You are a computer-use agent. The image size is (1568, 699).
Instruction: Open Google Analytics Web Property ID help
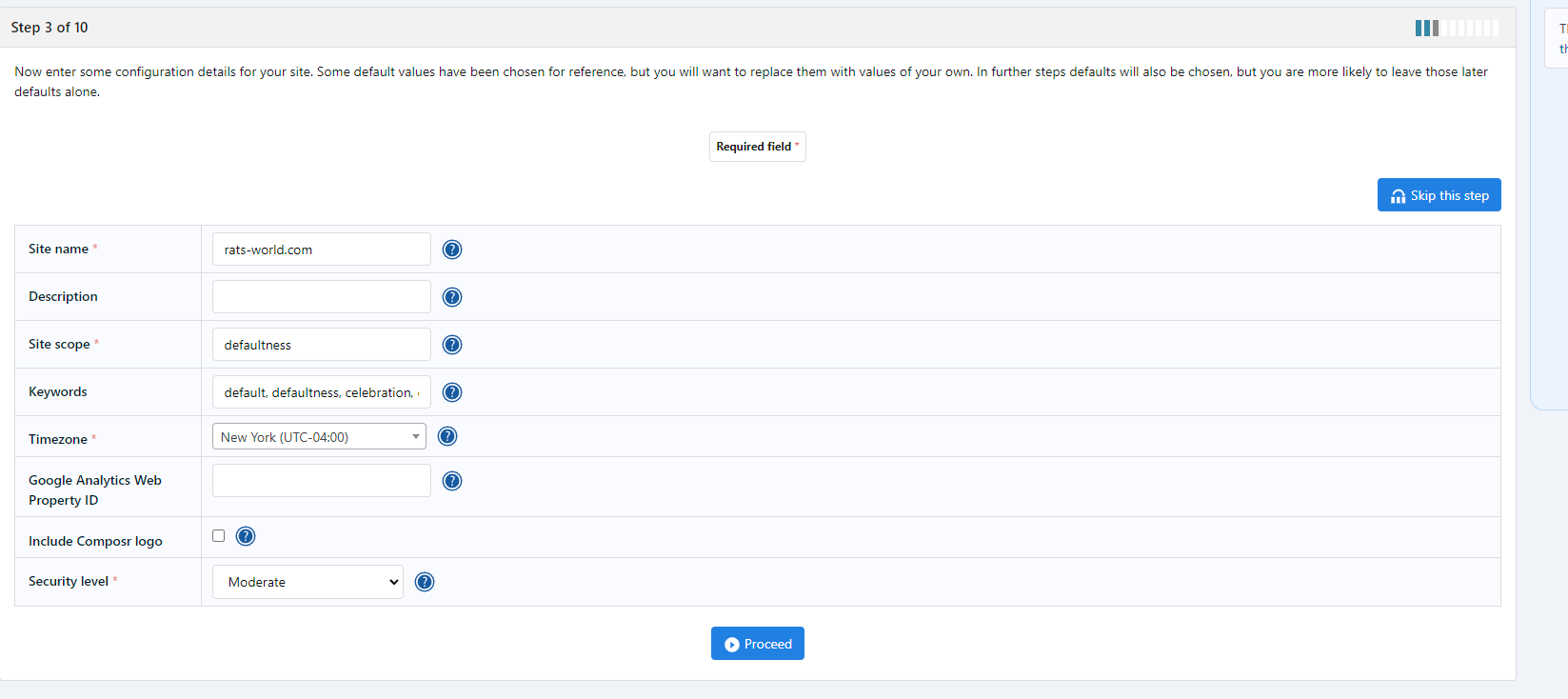click(x=452, y=481)
